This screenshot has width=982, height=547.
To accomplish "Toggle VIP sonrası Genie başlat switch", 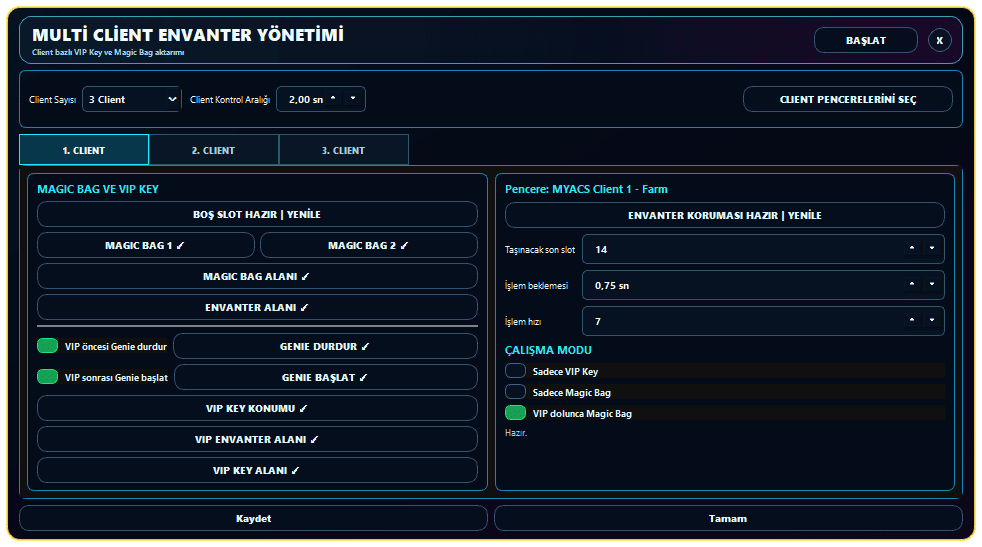I will click(x=48, y=377).
